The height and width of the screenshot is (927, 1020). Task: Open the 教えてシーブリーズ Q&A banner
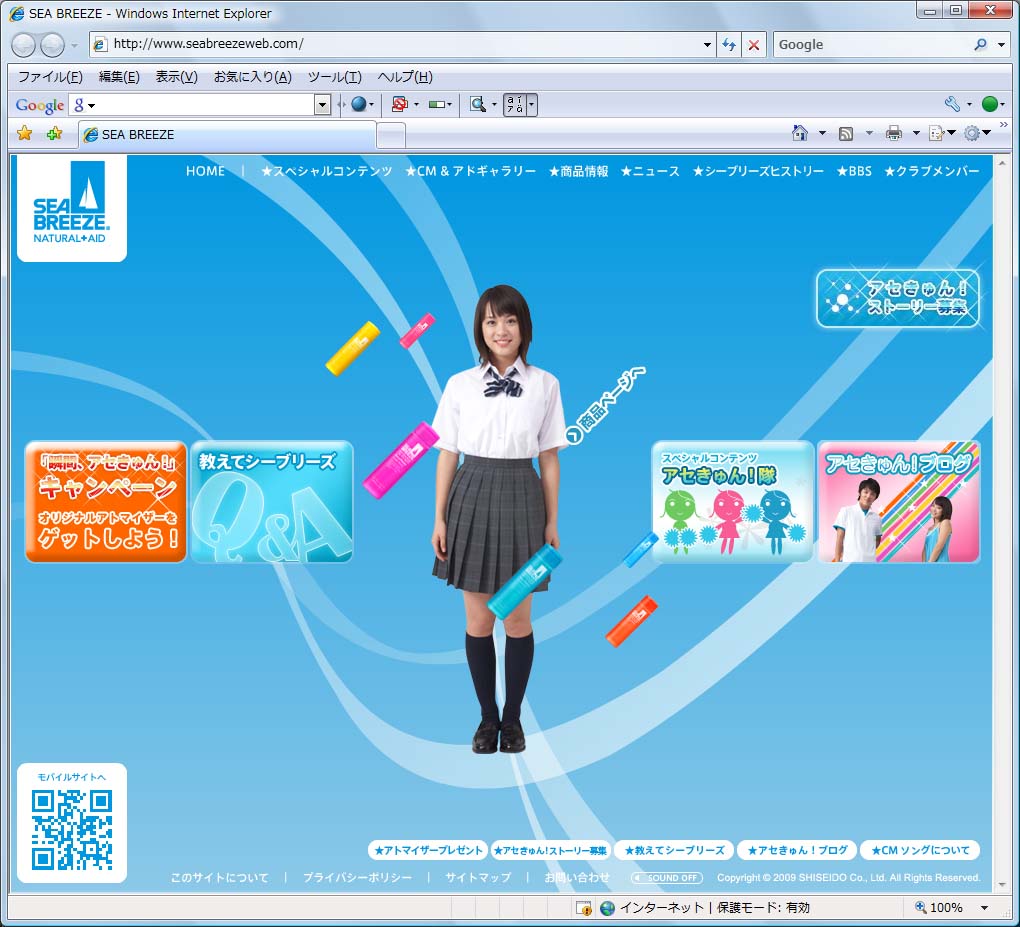[272, 502]
